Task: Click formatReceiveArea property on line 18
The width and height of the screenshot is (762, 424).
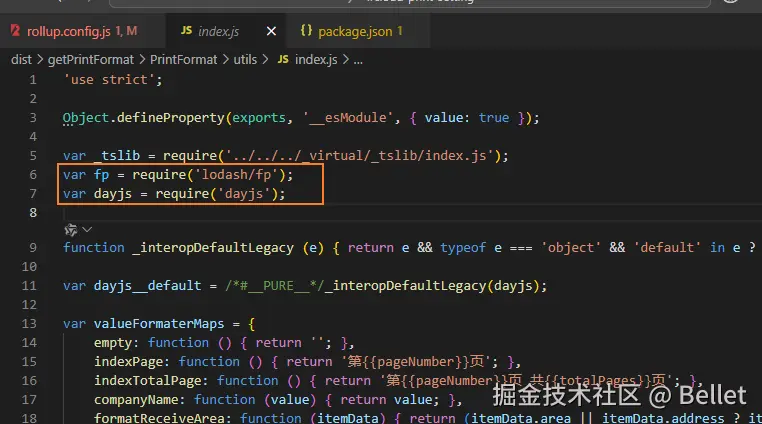Action: [159, 418]
